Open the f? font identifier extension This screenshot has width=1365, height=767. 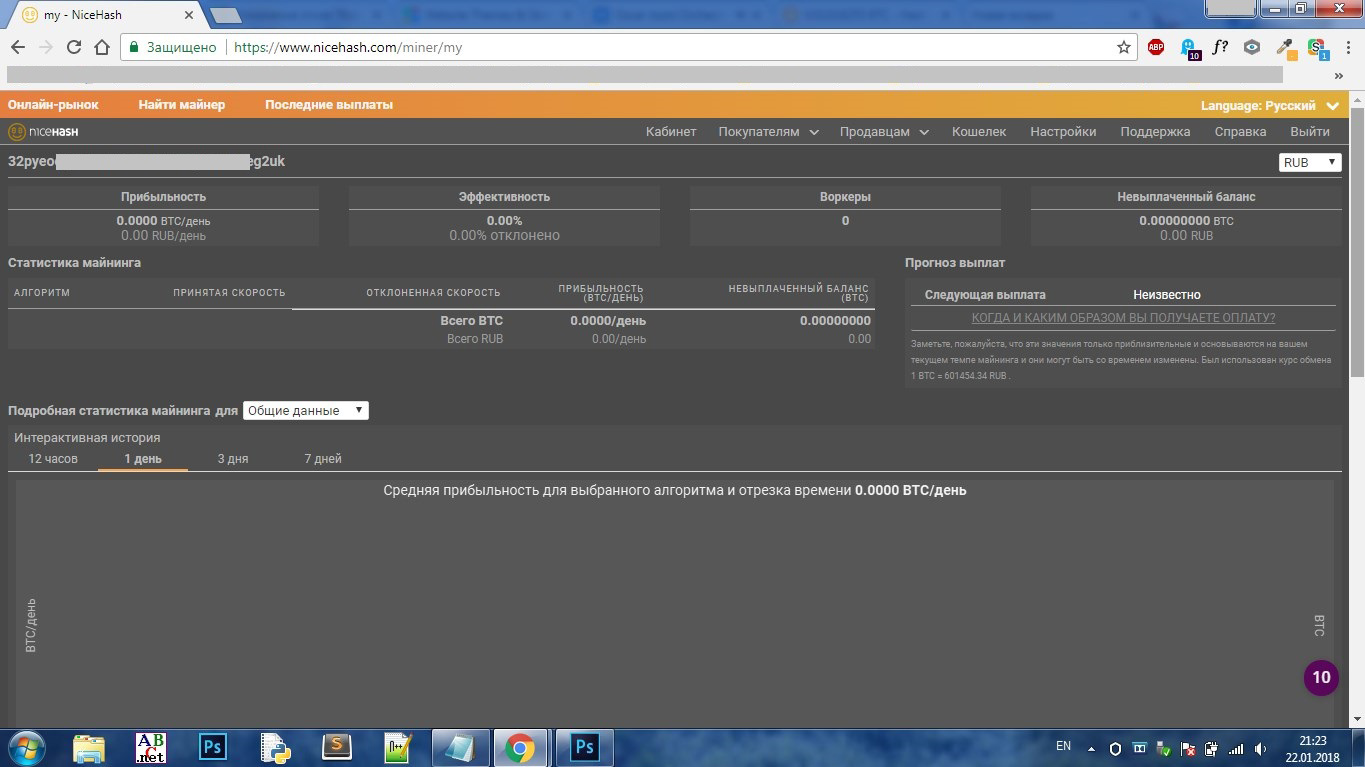1220,47
